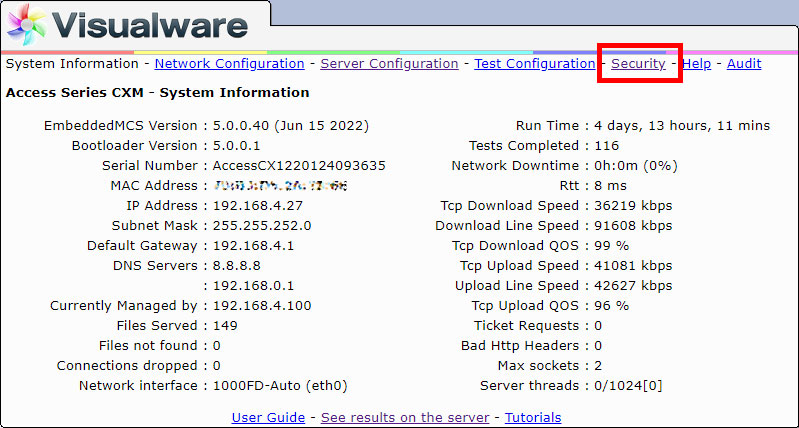Click the Visualware pinwheel logo
Image resolution: width=799 pixels, height=428 pixels.
click(26, 24)
